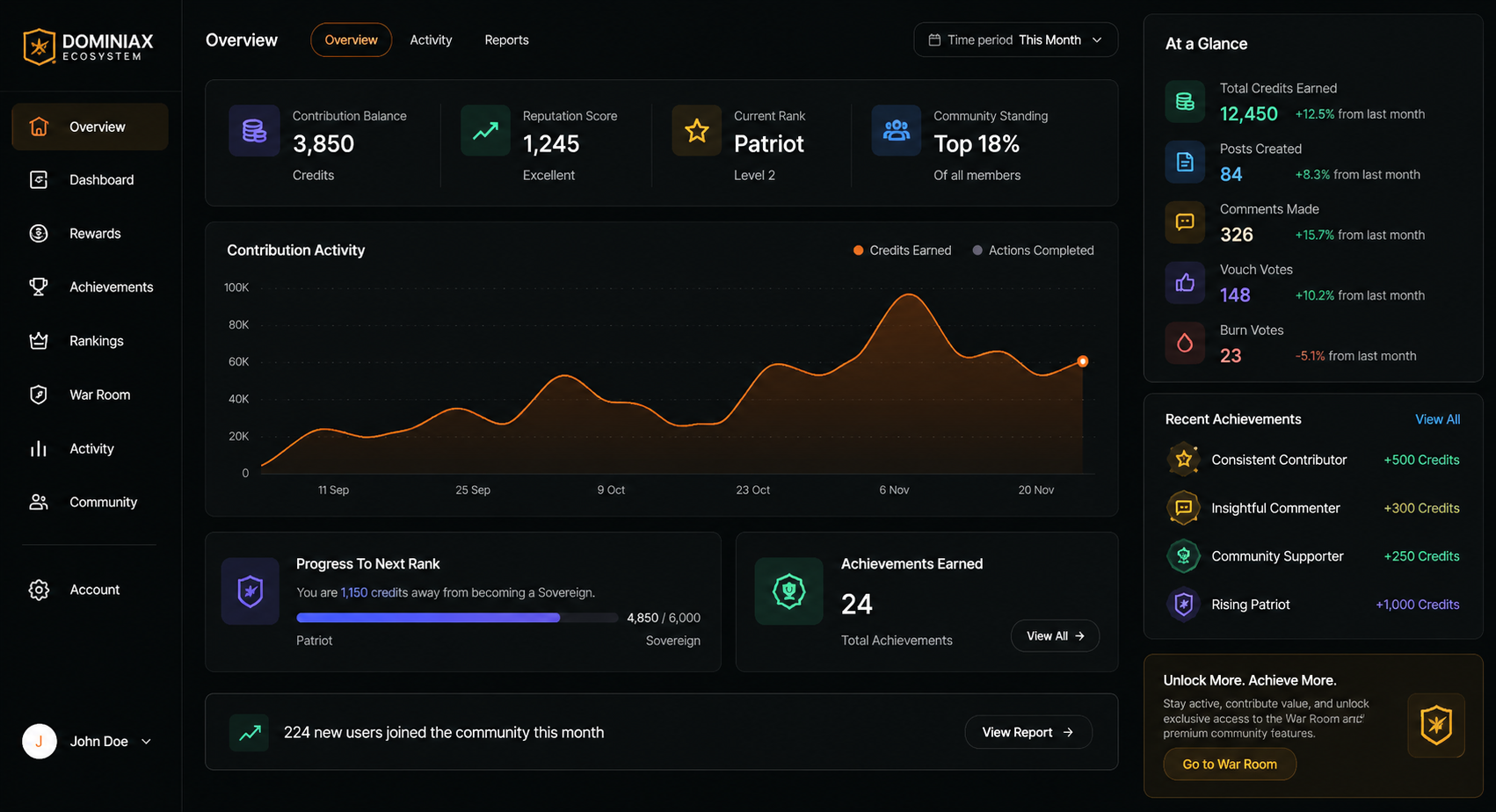Click the Vouch Votes thumbs-up icon
Image resolution: width=1496 pixels, height=812 pixels.
(1185, 283)
